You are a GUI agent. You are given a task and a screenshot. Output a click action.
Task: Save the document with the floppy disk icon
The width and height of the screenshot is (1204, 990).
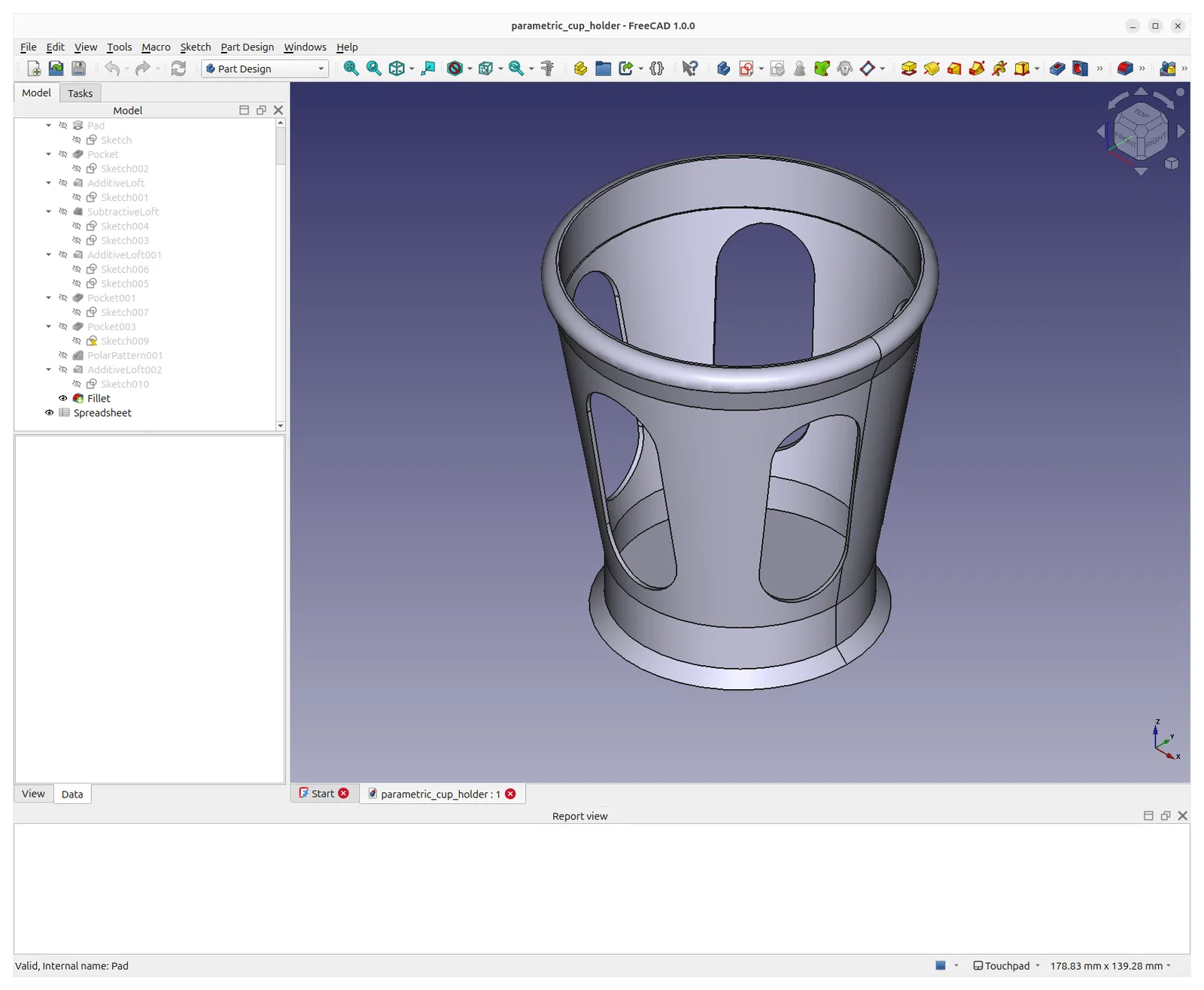[78, 68]
